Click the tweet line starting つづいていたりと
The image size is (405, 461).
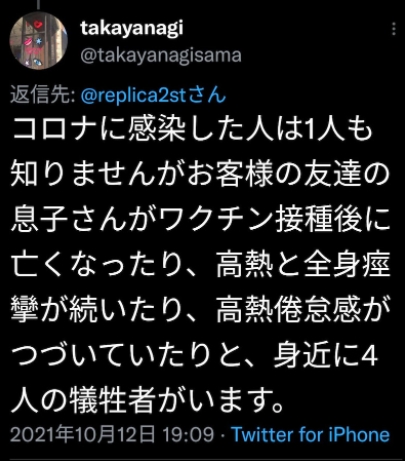[x=195, y=356]
